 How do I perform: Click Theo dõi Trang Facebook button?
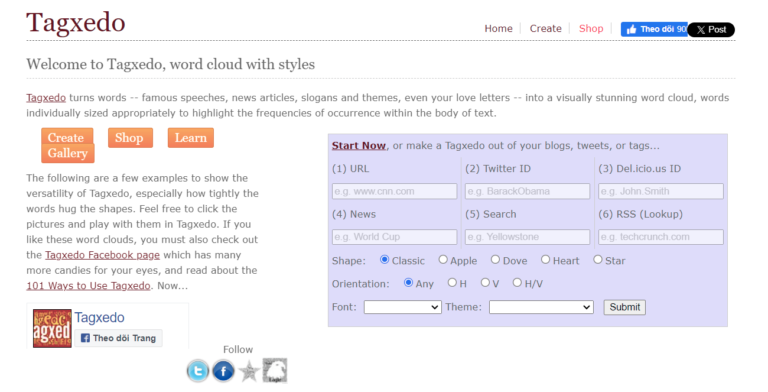[x=119, y=338]
